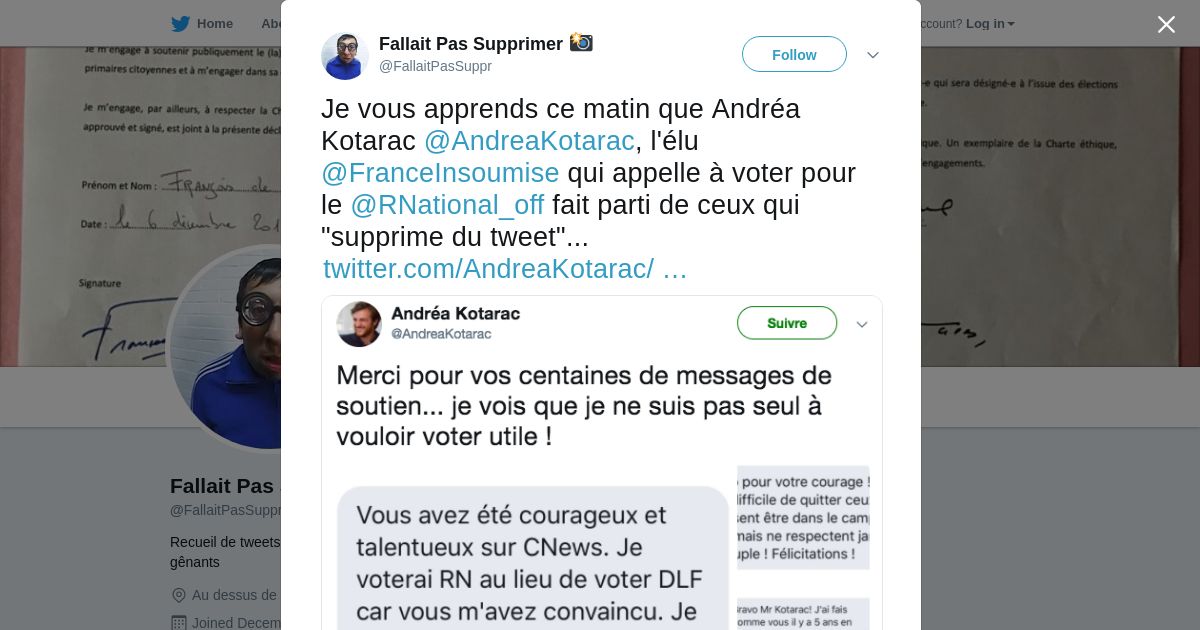Click the green Suivre button
Image resolution: width=1200 pixels, height=630 pixels.
pos(787,323)
